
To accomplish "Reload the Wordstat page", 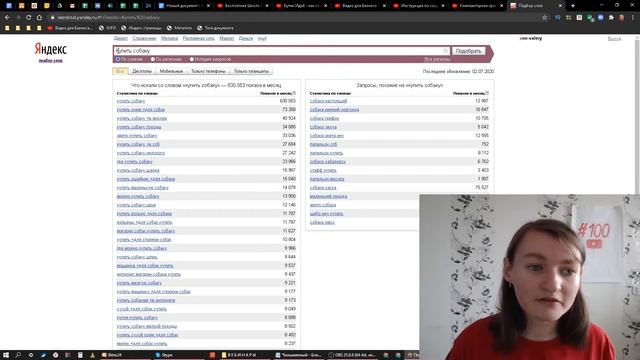I will click(x=29, y=18).
